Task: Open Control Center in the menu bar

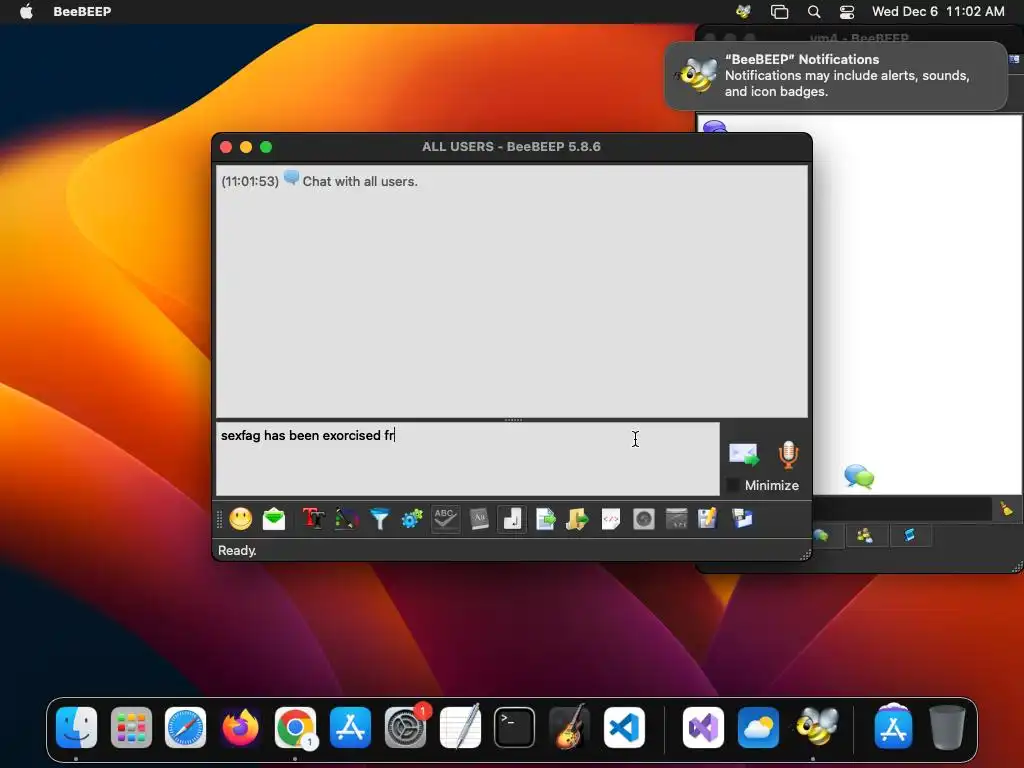Action: pyautogui.click(x=847, y=11)
